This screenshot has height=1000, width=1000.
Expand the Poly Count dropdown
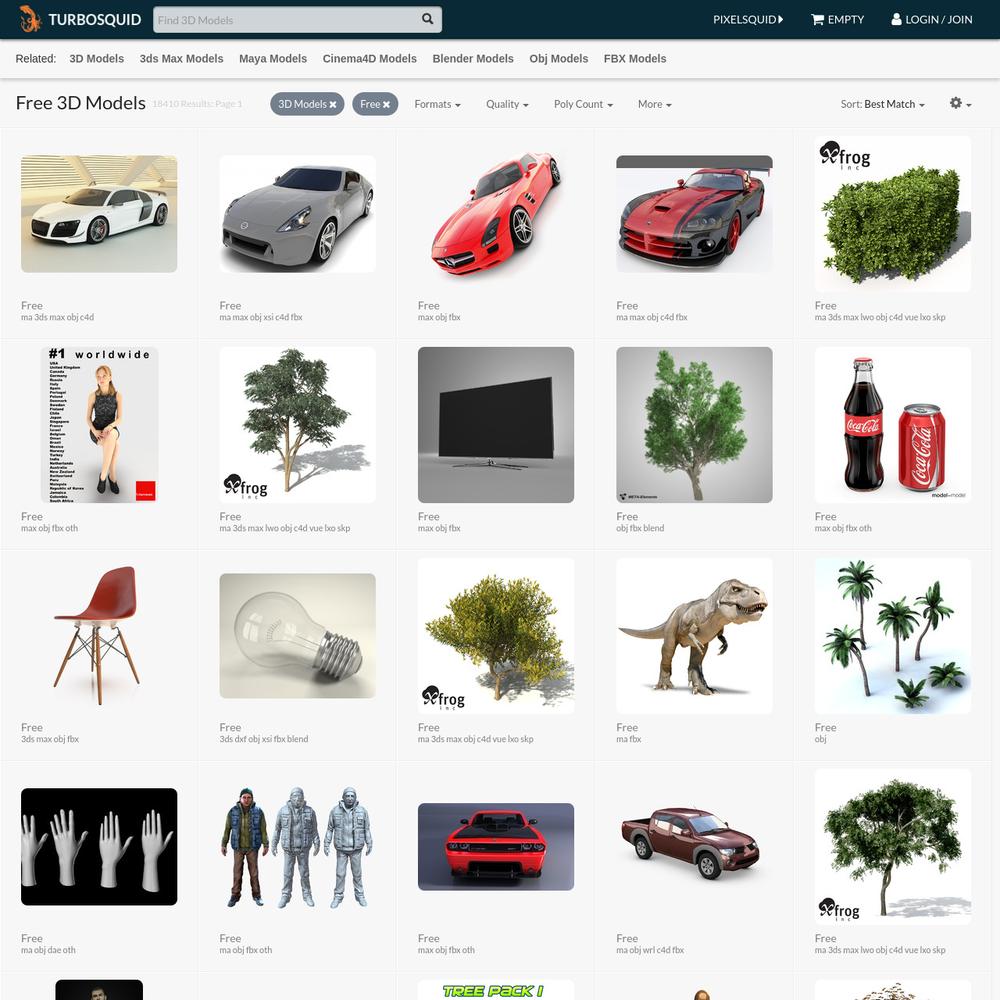[583, 104]
